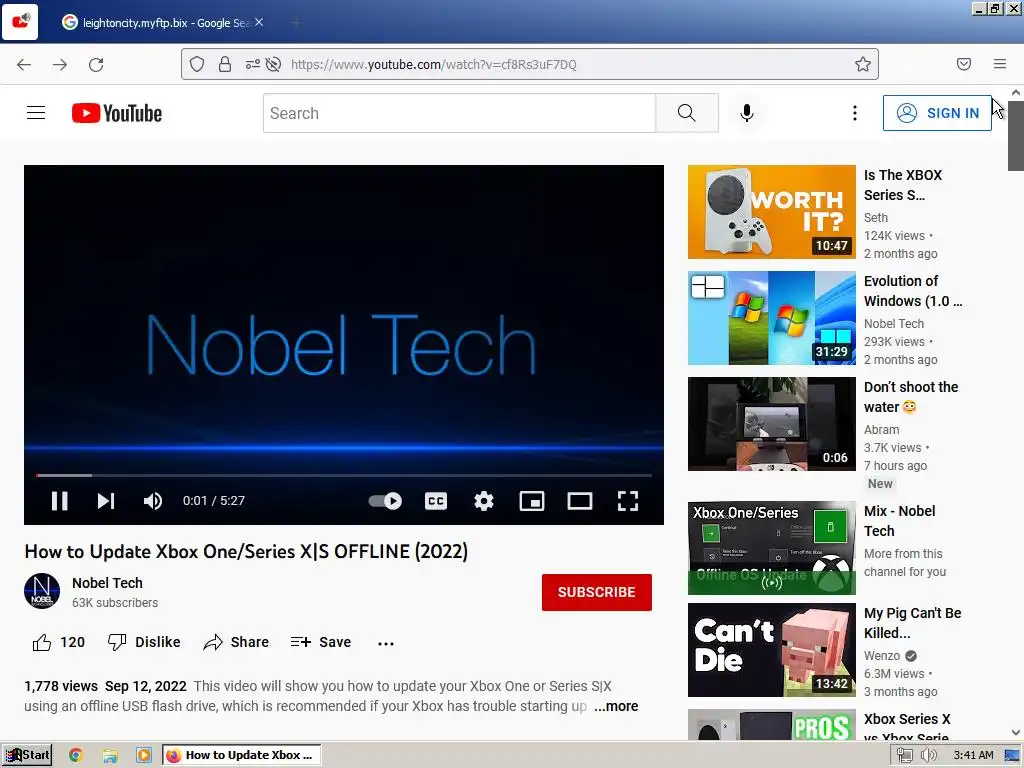Dislike the video

(144, 643)
